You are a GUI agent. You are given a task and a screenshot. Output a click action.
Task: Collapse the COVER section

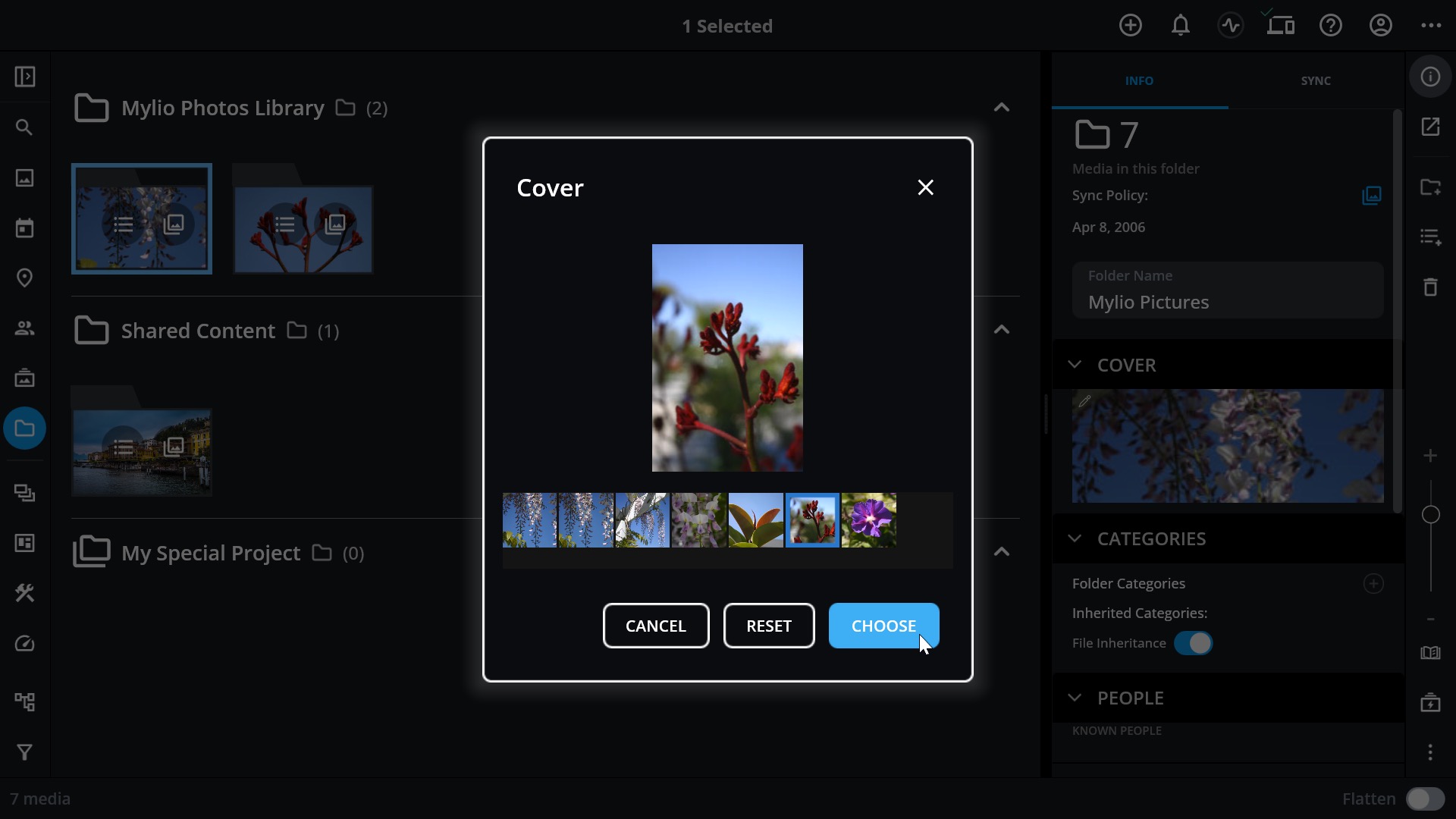pyautogui.click(x=1075, y=365)
